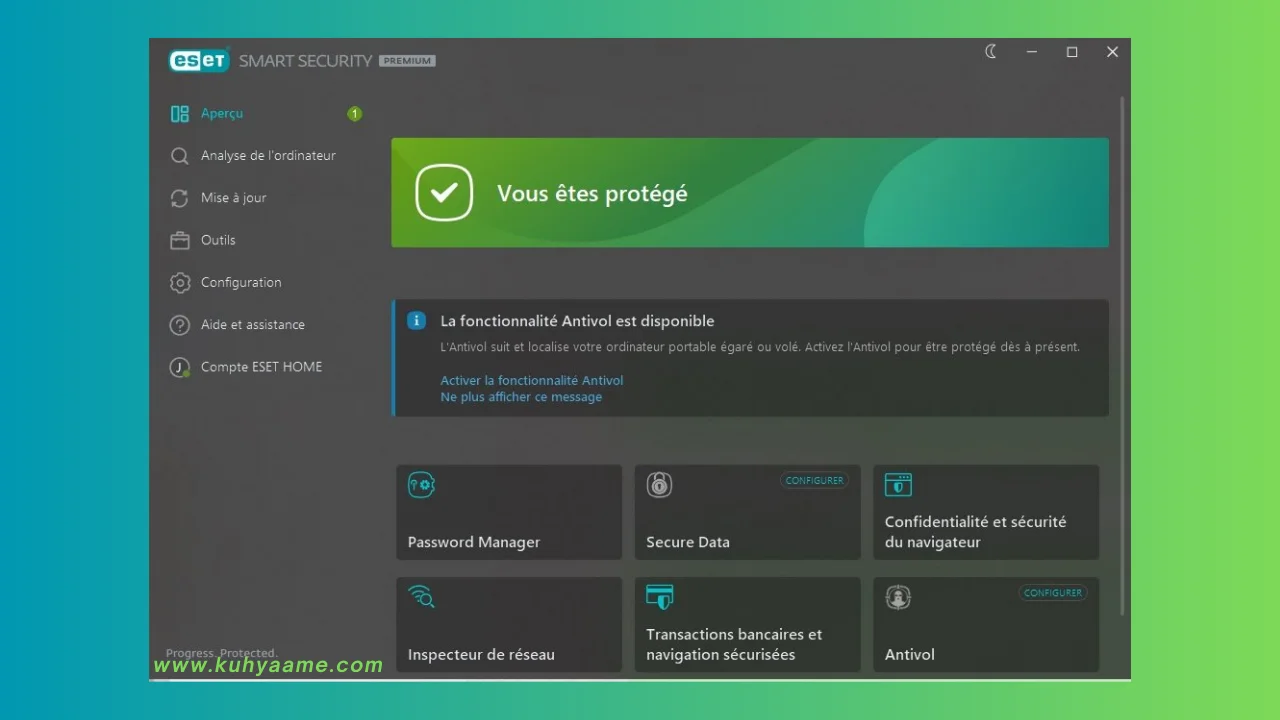Click the La fonctionnalité Antivol est disponible heading

(x=577, y=321)
